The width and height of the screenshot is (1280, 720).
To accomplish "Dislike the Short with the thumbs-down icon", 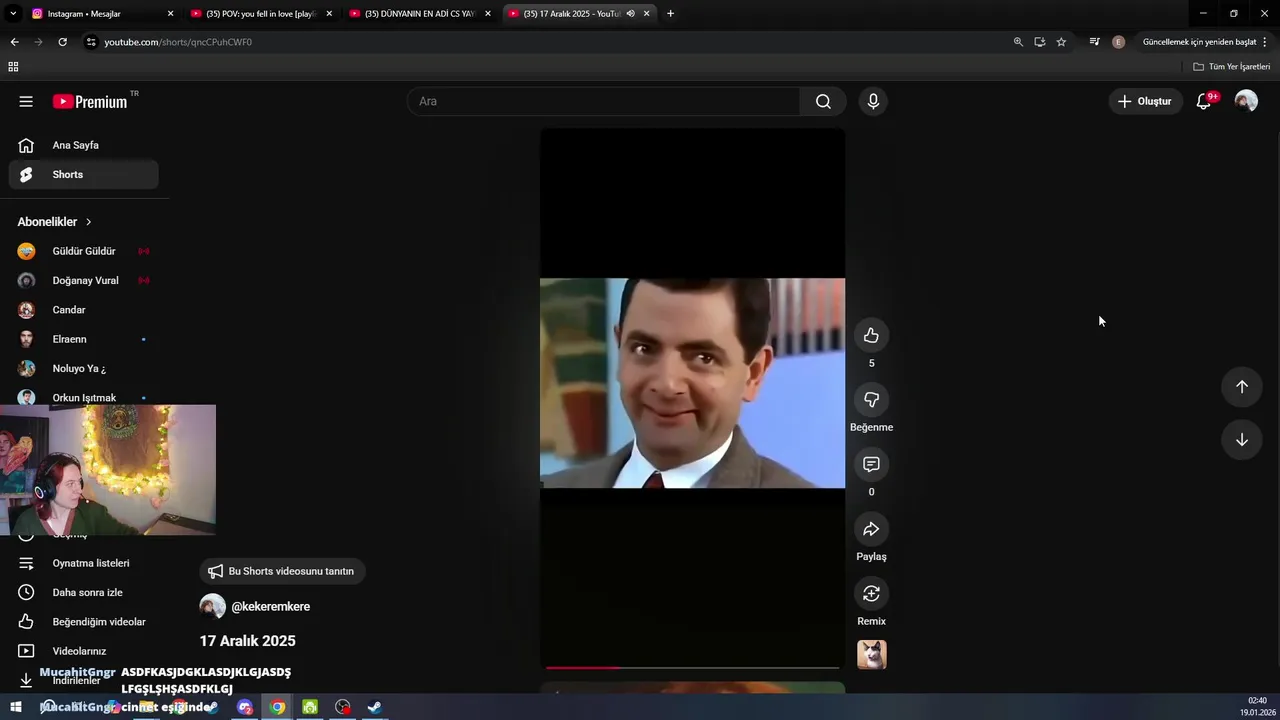I will (871, 399).
